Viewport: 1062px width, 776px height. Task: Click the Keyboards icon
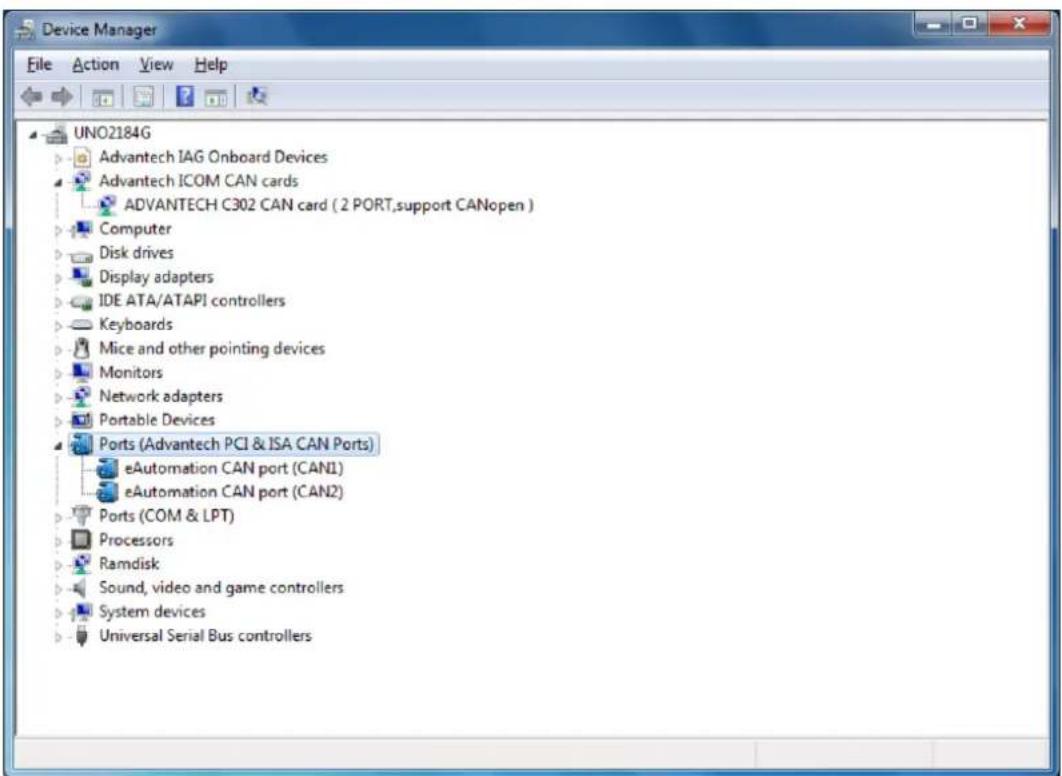(x=81, y=325)
